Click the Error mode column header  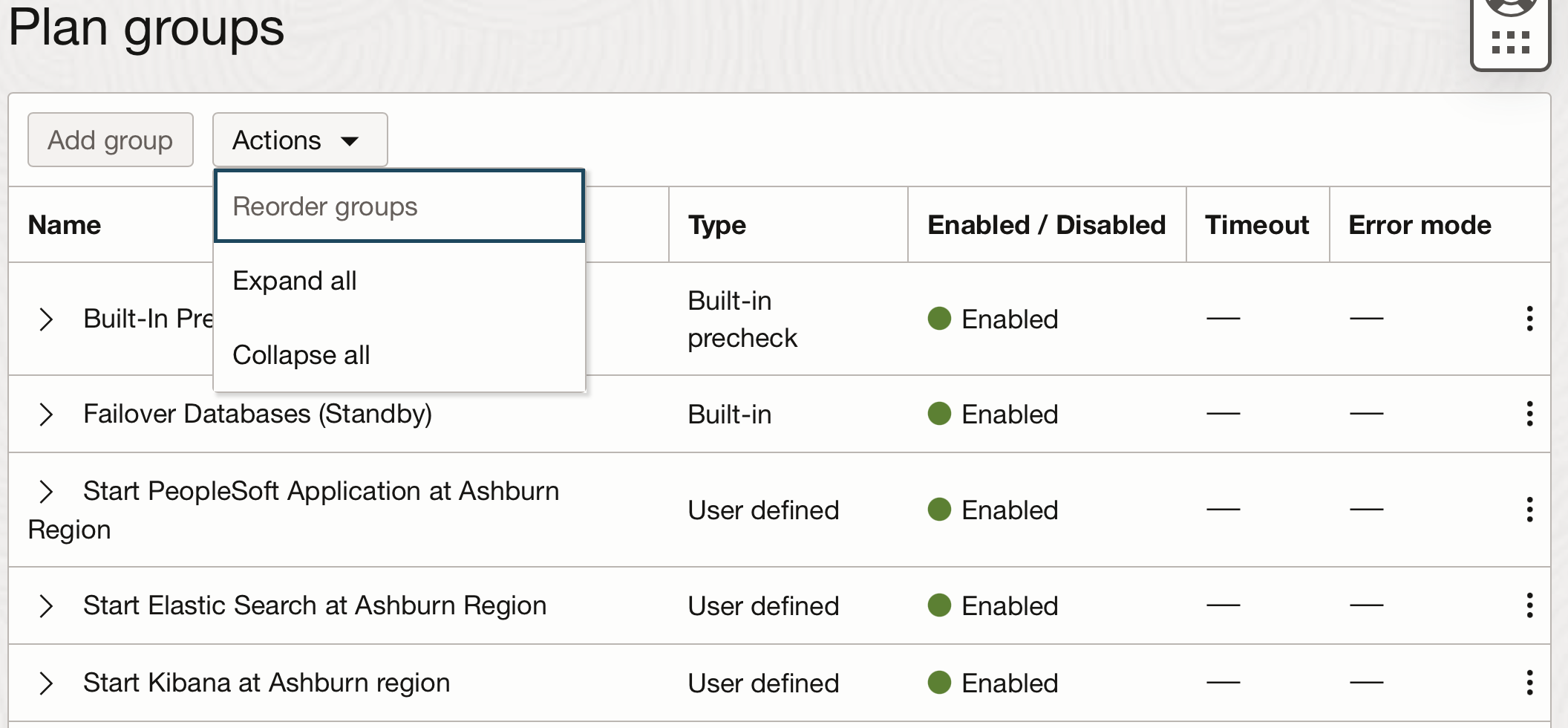click(x=1420, y=225)
